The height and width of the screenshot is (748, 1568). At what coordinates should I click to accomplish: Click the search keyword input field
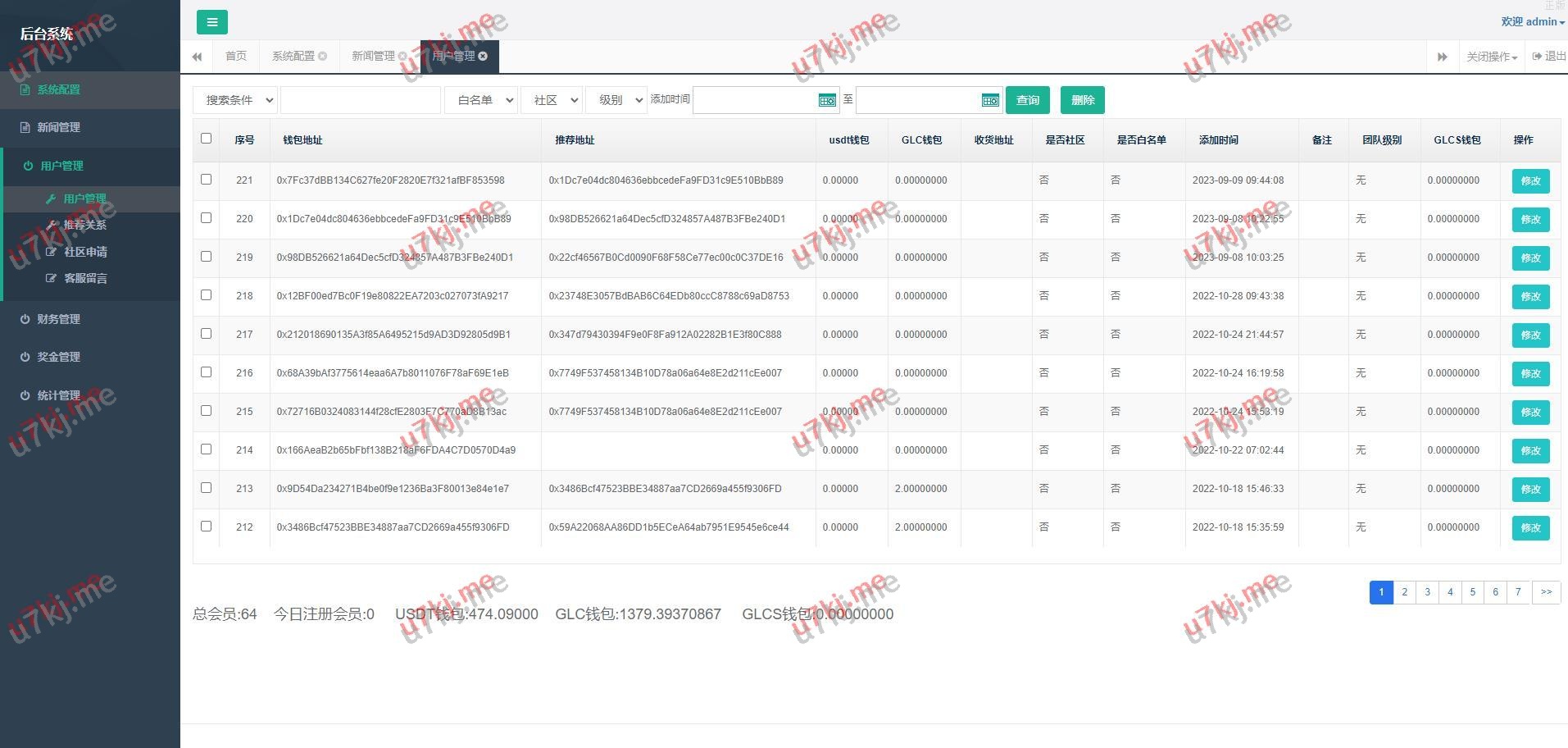[361, 100]
